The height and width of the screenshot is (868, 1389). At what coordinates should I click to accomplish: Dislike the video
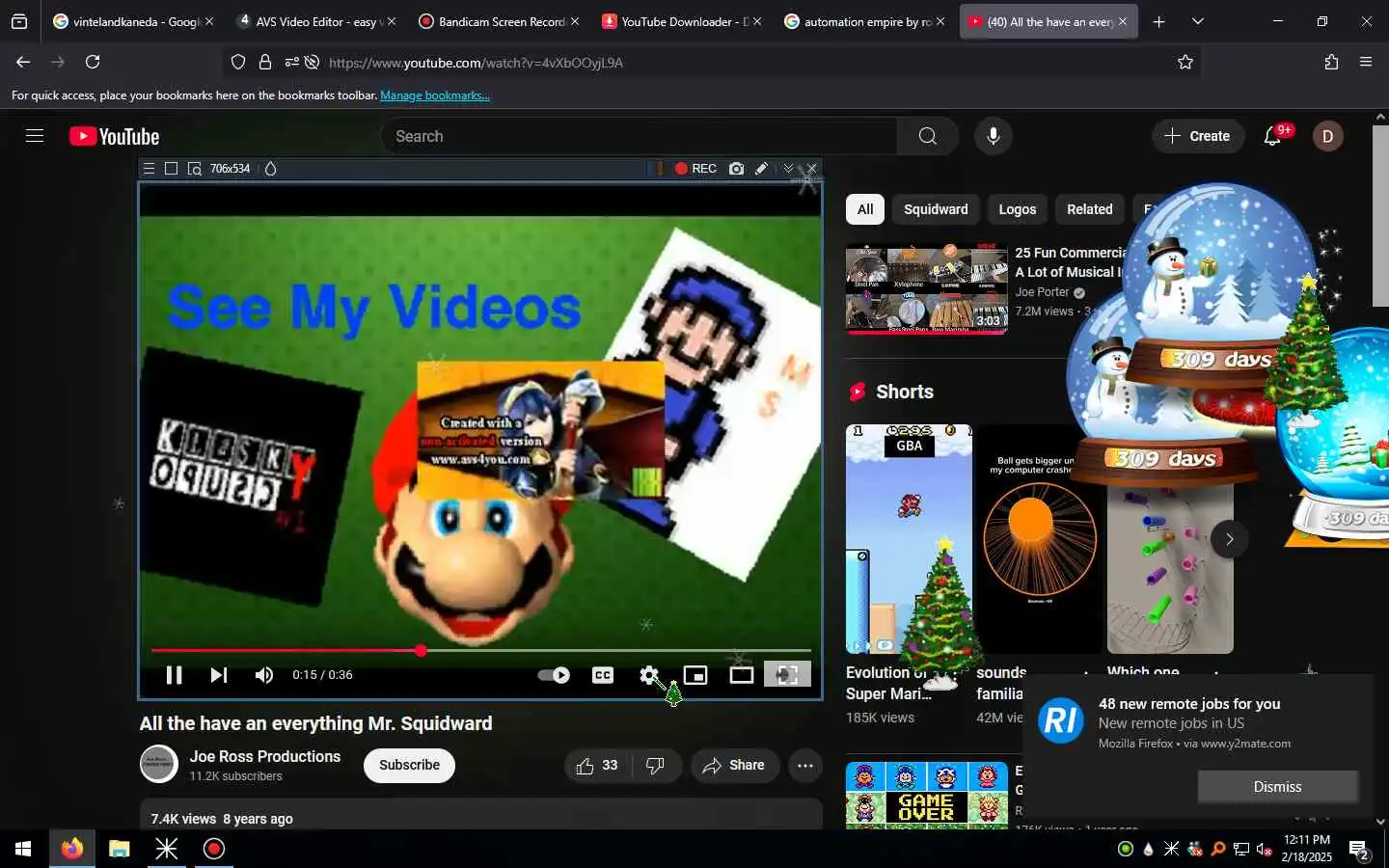click(x=656, y=765)
